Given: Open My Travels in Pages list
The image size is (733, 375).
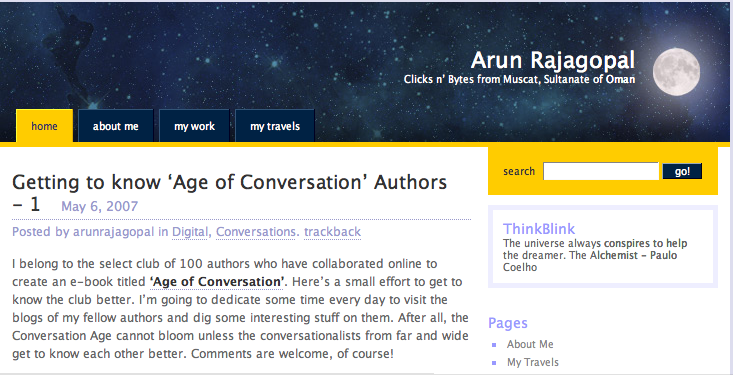Looking at the screenshot, I should click(533, 362).
